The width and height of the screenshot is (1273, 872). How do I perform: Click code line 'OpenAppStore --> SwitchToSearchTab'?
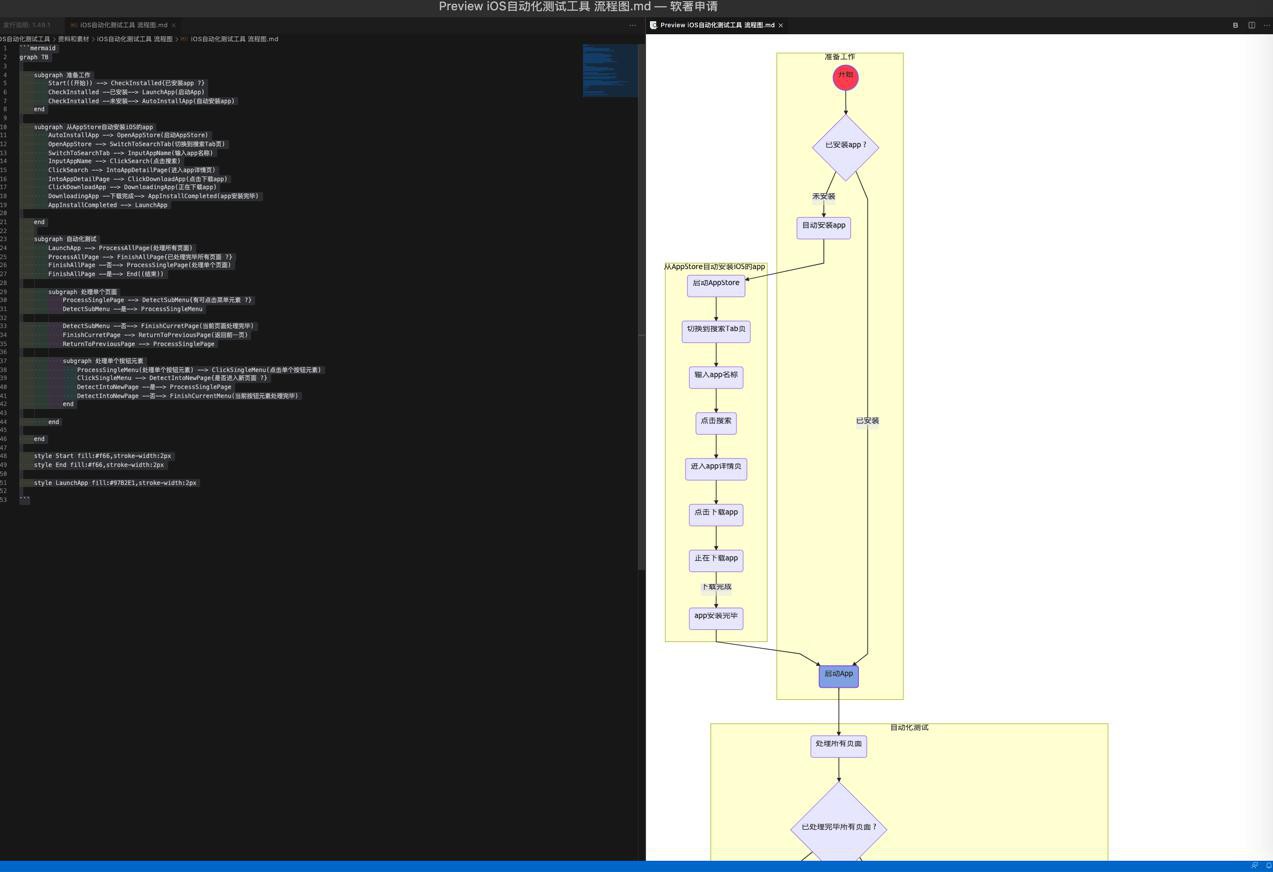(138, 144)
